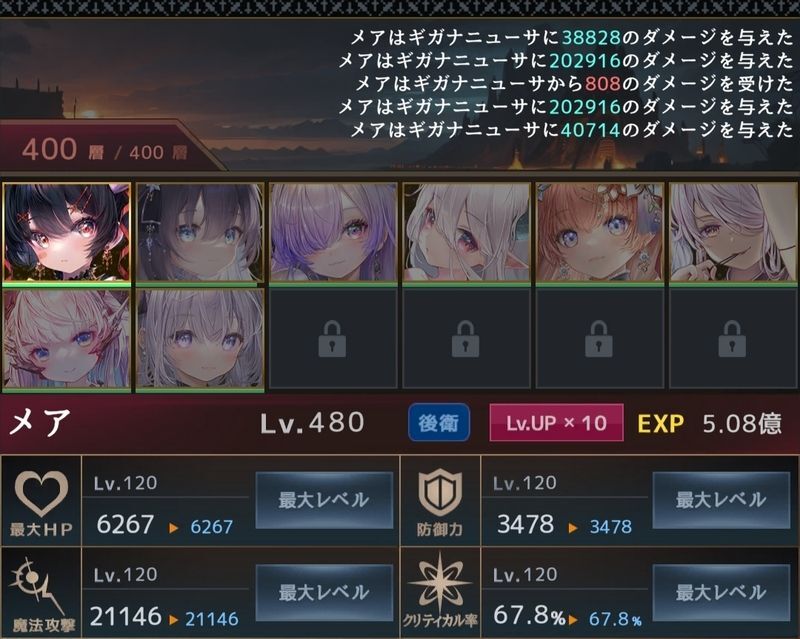
Task: Click 最大レベル button for 魔法攻撃
Action: click(x=324, y=593)
